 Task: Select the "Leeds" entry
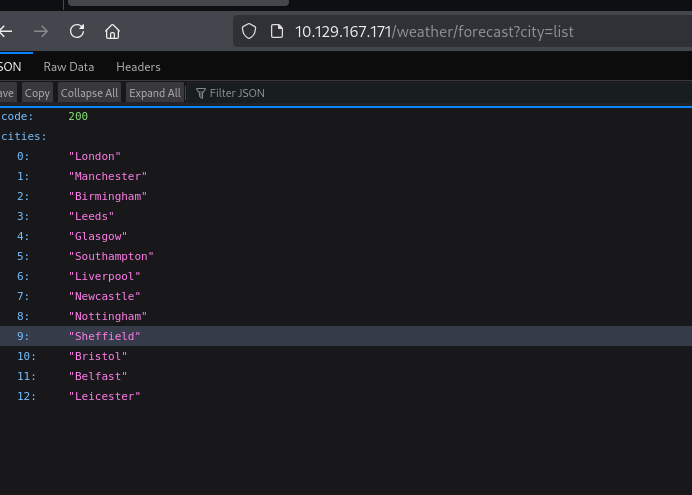coord(91,216)
